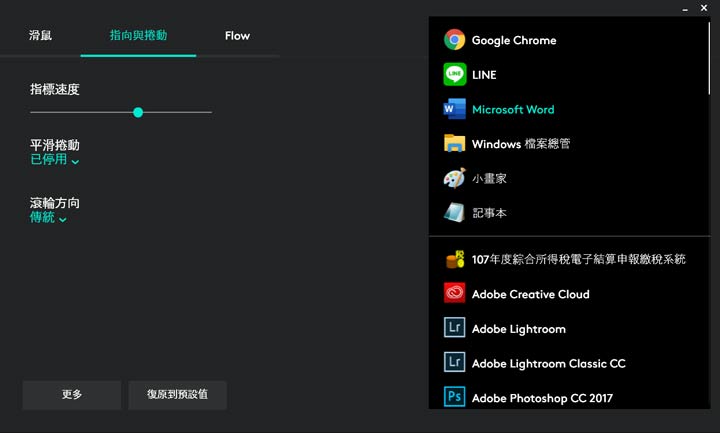Click the 更多 button
Image resolution: width=720 pixels, height=433 pixels.
tap(72, 394)
